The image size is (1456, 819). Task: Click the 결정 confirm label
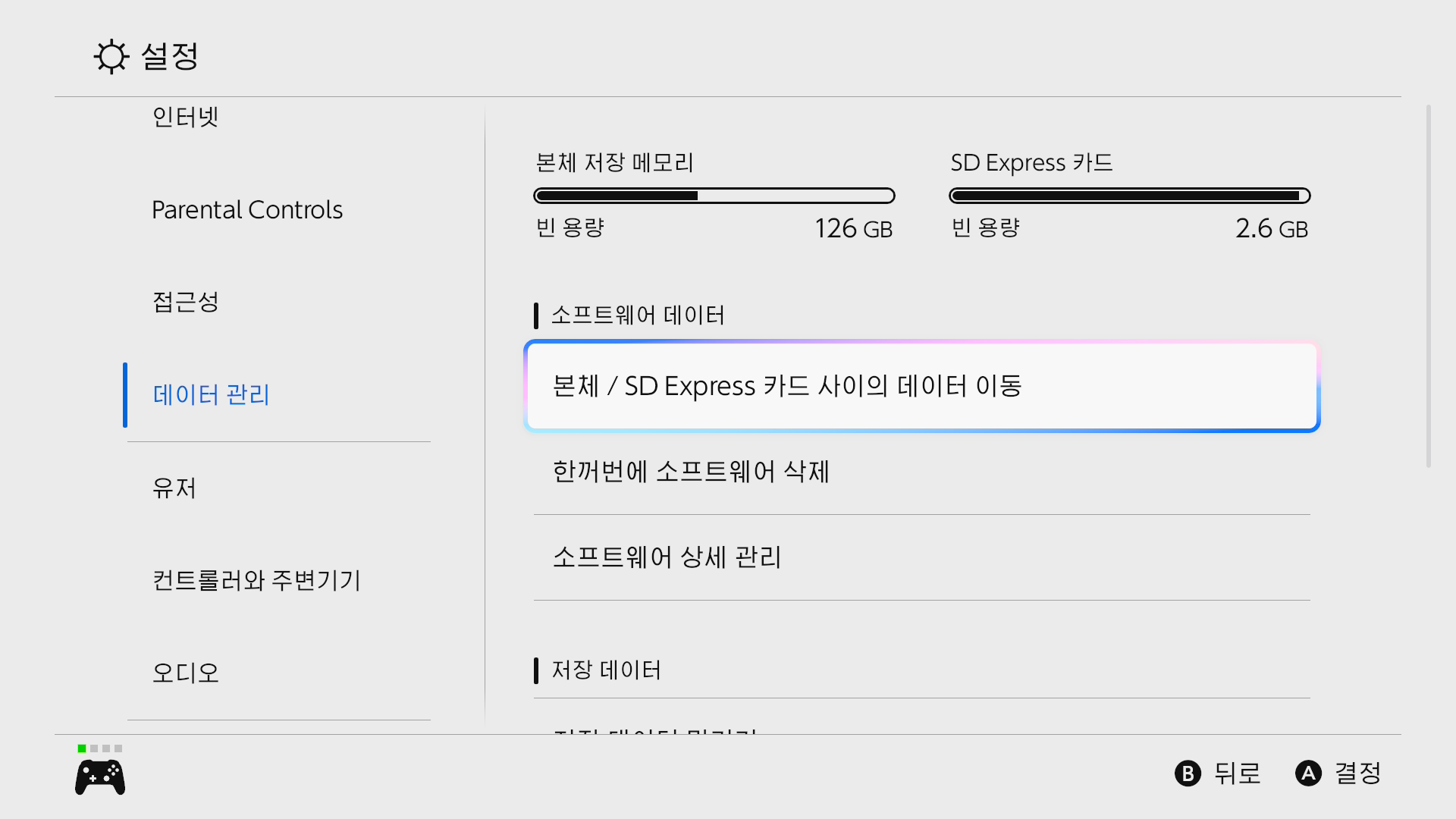[x=1357, y=773]
